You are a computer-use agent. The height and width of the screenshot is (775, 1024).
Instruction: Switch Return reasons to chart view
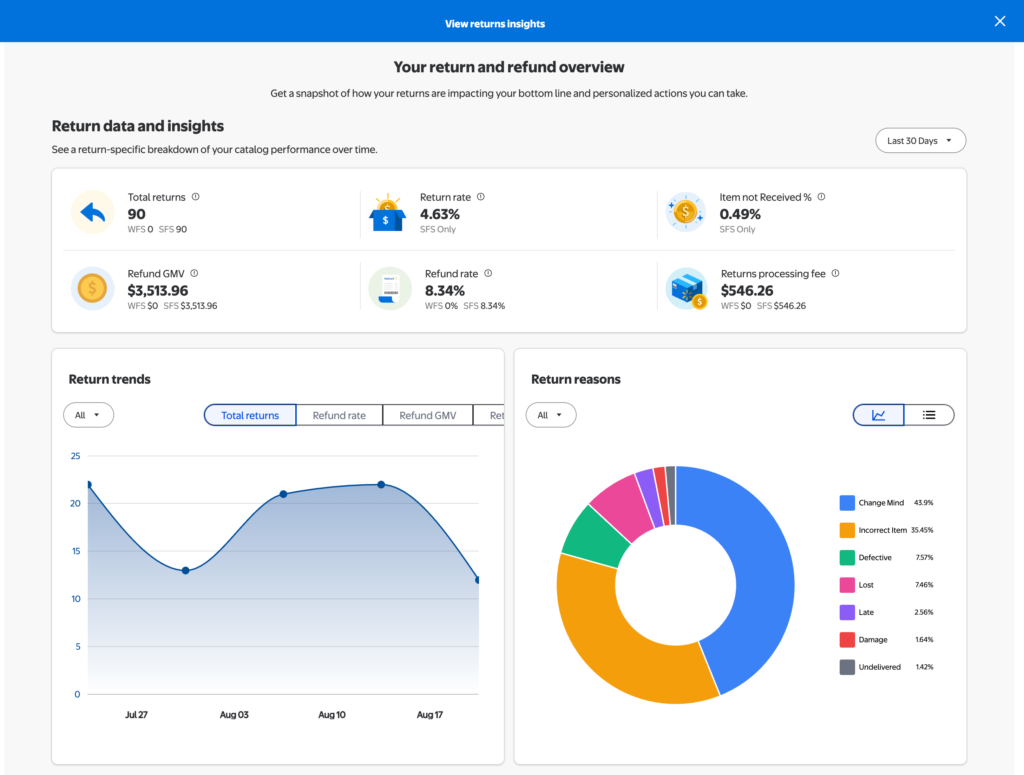coord(878,415)
